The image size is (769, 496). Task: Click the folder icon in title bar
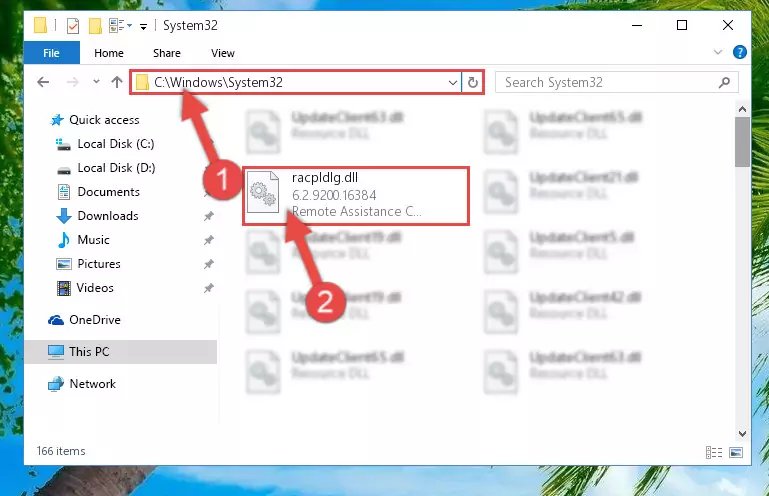coord(41,25)
